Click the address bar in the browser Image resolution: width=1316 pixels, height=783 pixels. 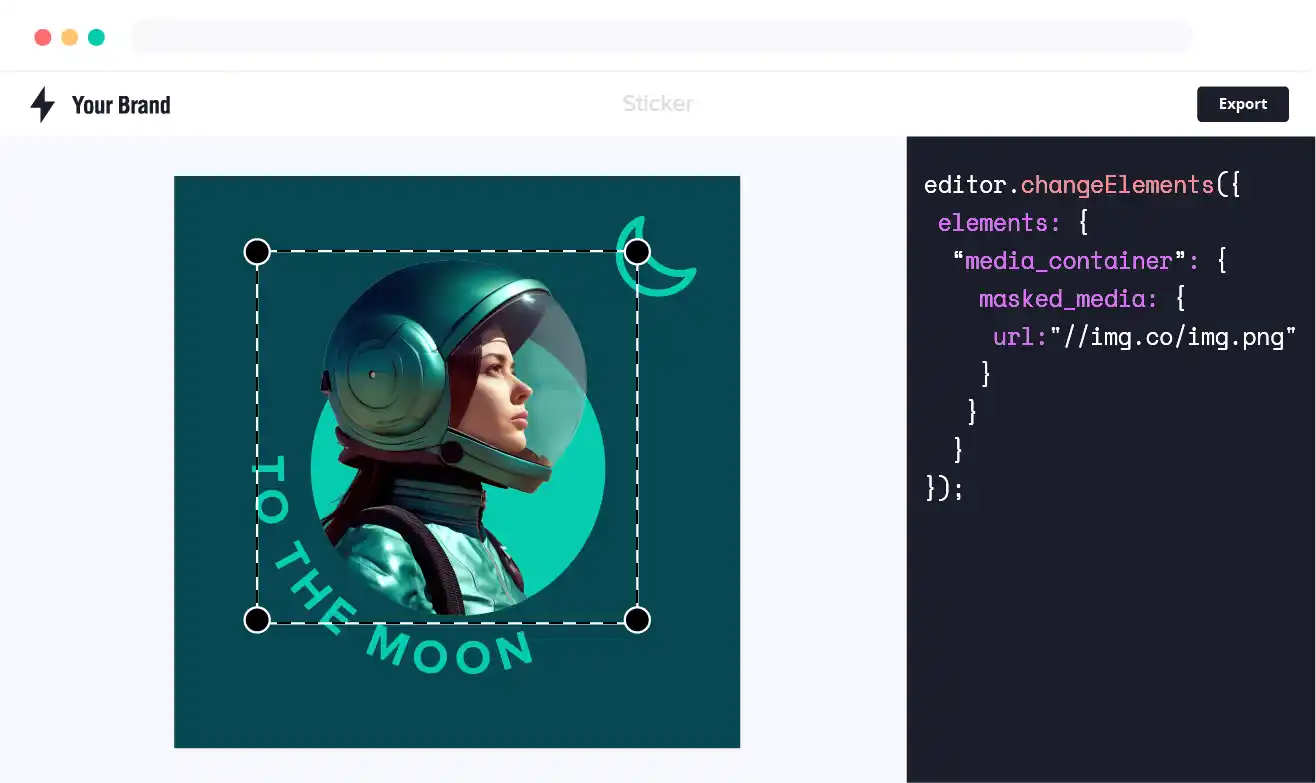662,37
